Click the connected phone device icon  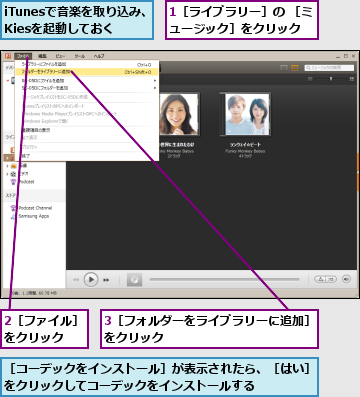[13, 80]
